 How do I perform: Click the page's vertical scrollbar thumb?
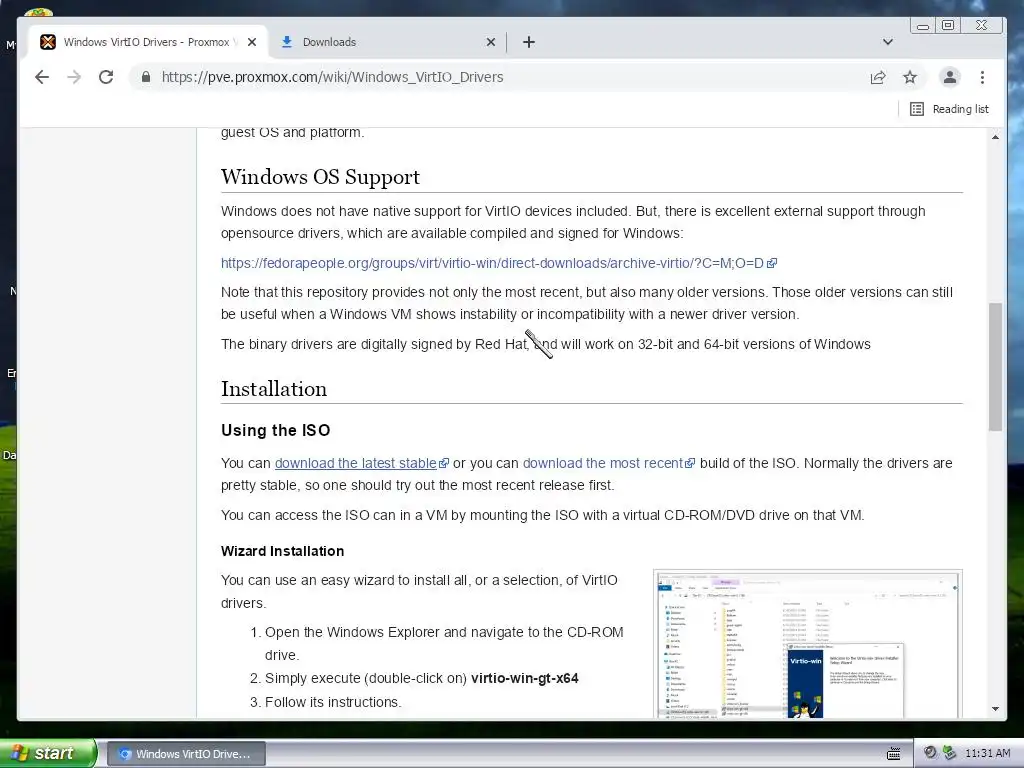(995, 367)
